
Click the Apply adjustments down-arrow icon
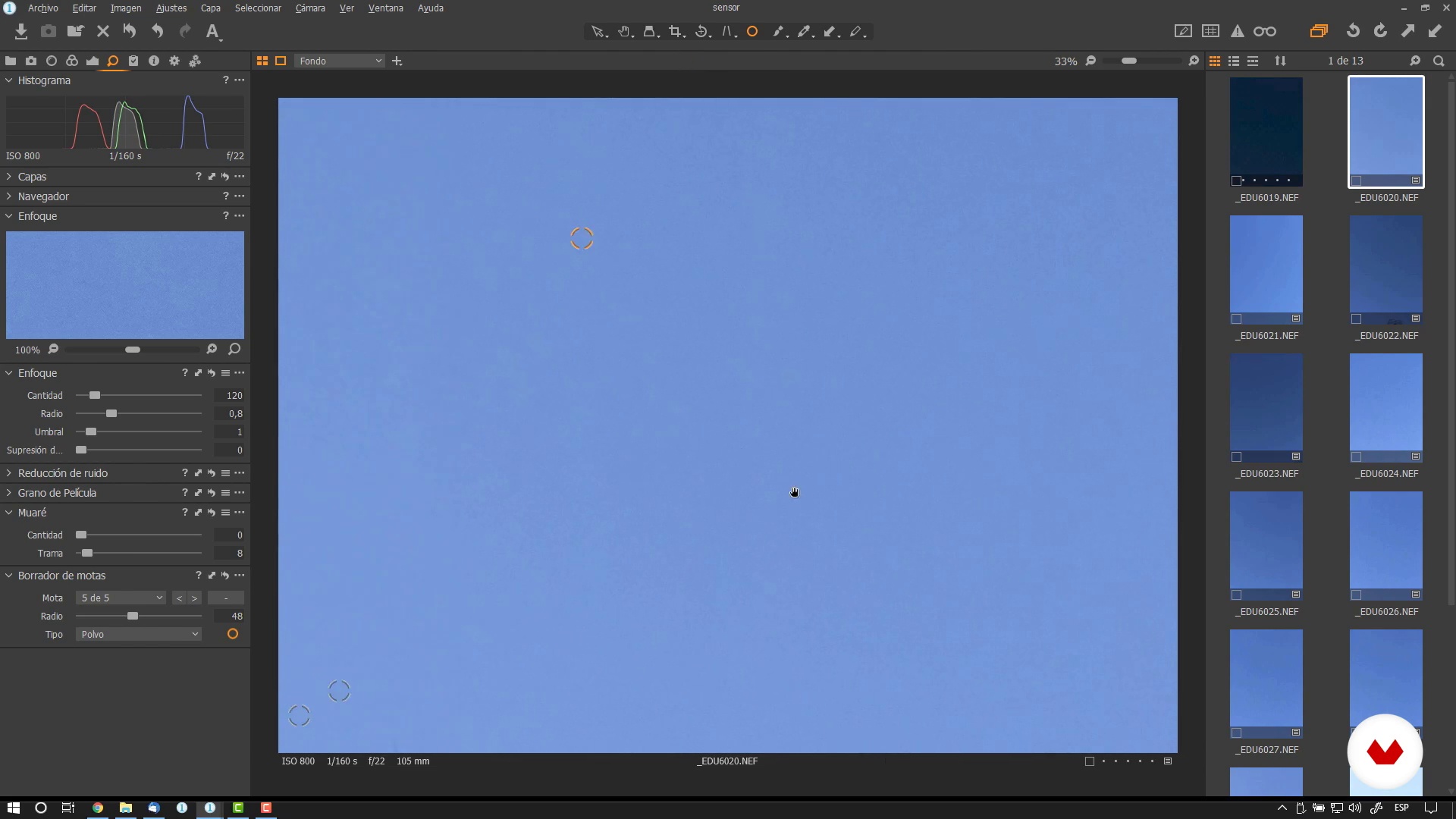tap(1435, 31)
